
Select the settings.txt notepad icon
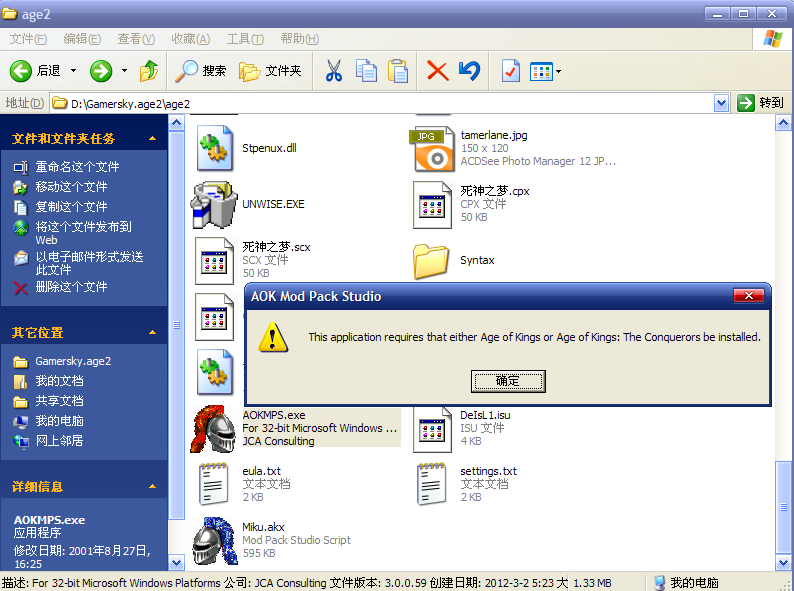coord(431,484)
